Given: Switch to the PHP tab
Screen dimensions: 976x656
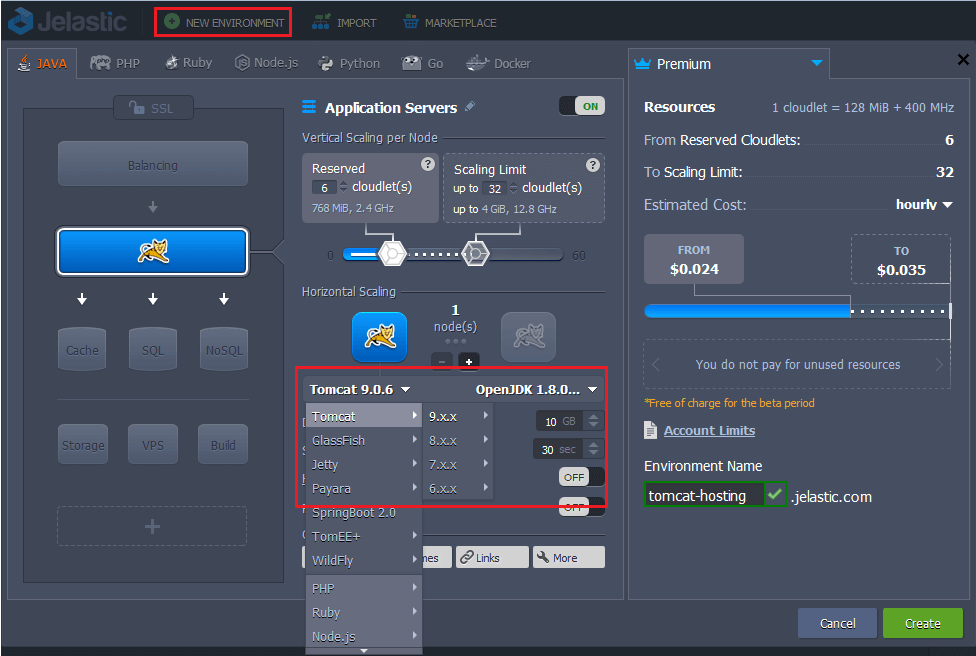Looking at the screenshot, I should (115, 63).
